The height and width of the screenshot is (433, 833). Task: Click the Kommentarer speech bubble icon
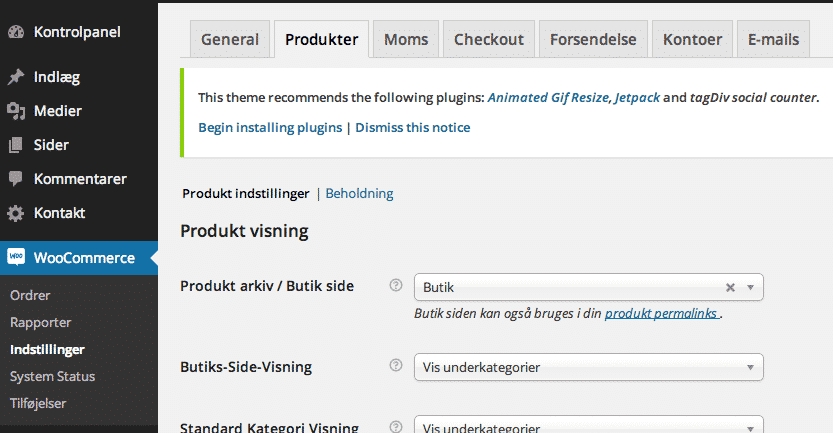[16, 179]
